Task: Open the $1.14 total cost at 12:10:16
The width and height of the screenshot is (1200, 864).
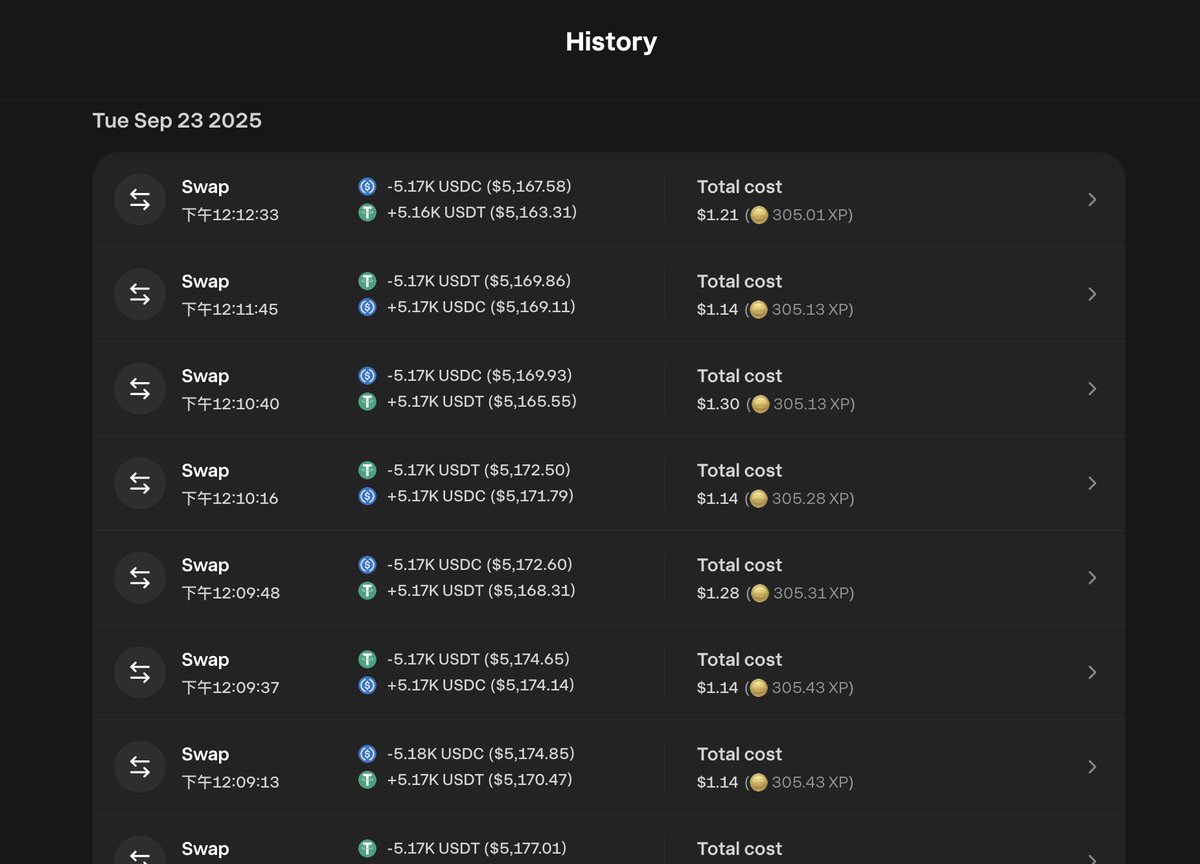Action: tap(717, 498)
